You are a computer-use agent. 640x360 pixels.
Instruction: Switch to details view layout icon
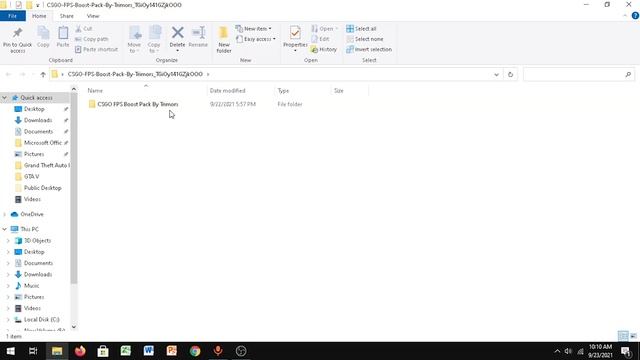(623, 336)
